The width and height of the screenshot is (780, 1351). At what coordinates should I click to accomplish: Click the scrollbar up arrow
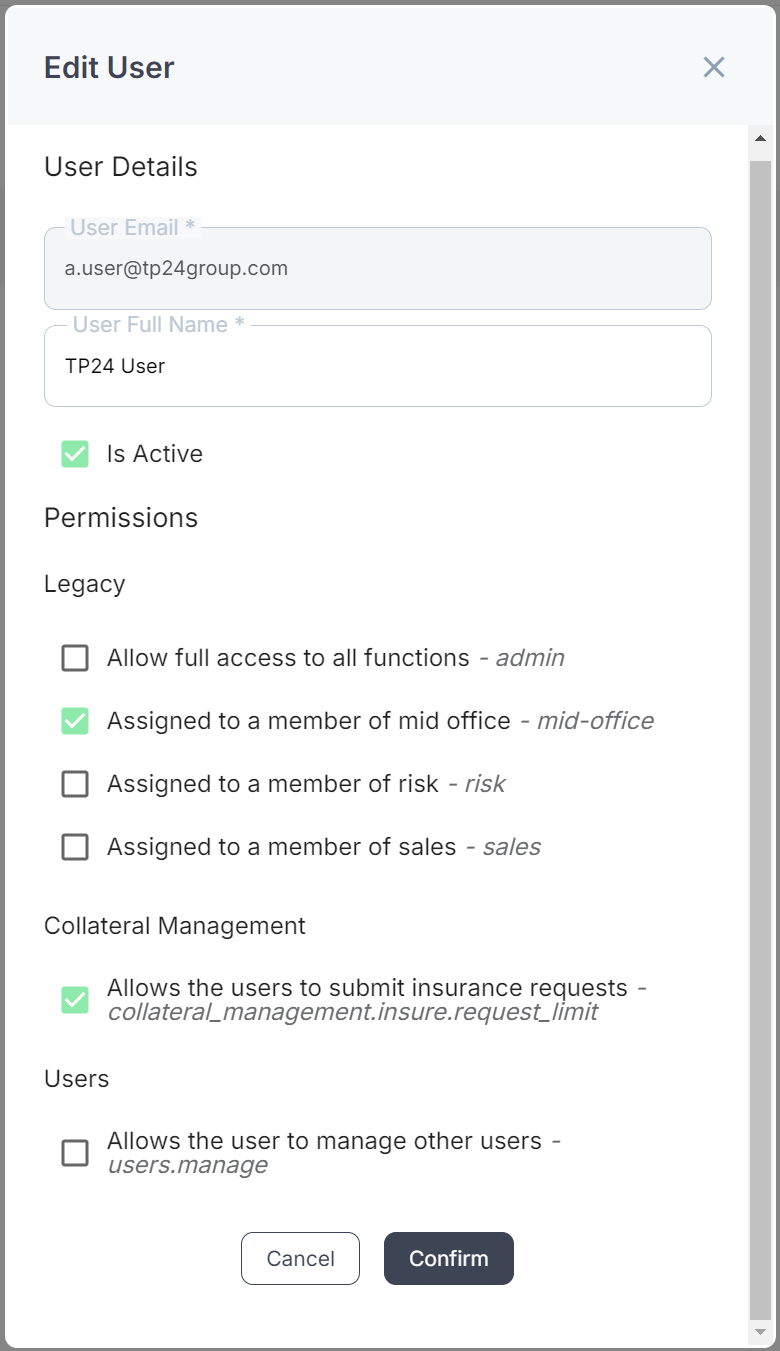pos(760,137)
